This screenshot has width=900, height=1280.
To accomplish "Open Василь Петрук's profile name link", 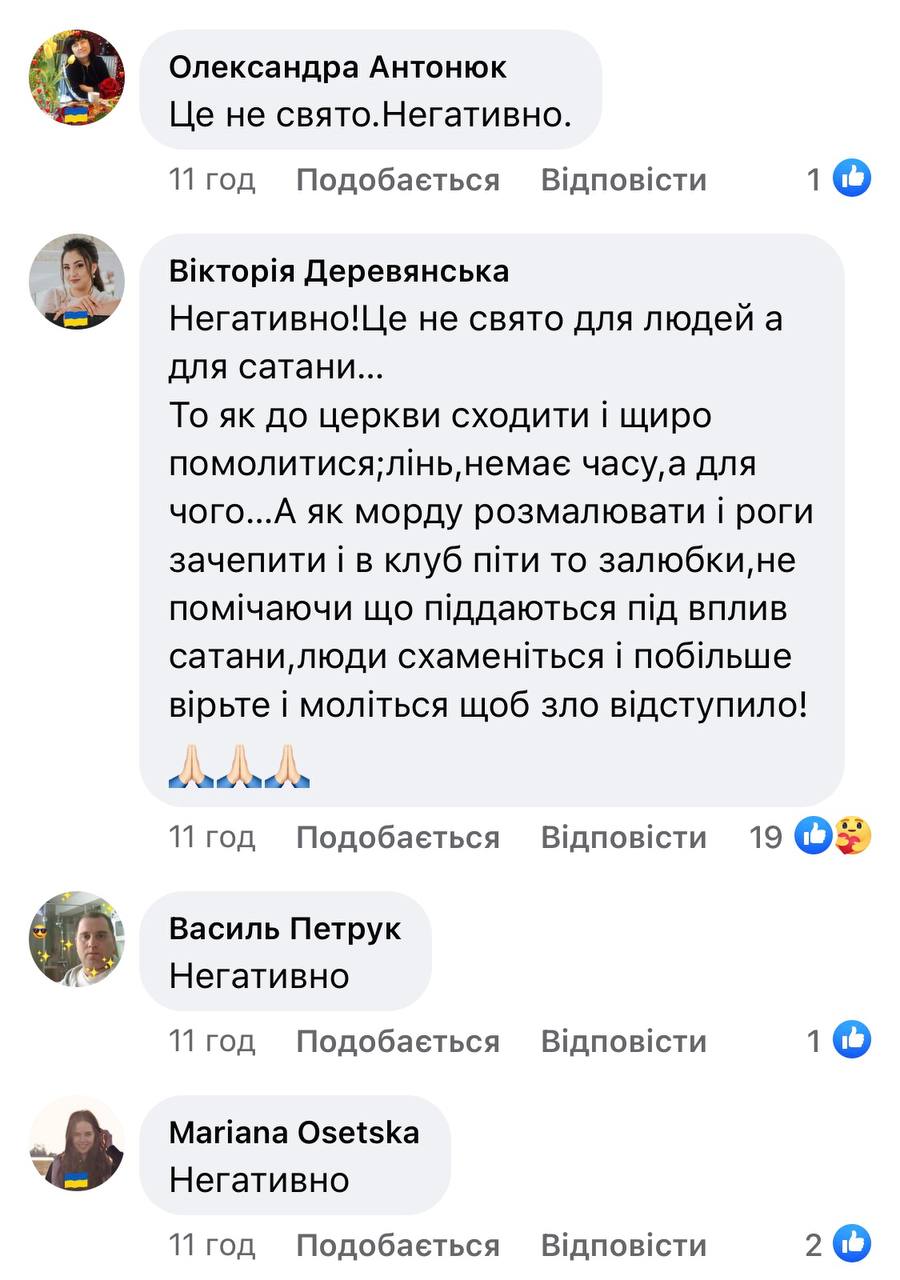I will [x=285, y=928].
